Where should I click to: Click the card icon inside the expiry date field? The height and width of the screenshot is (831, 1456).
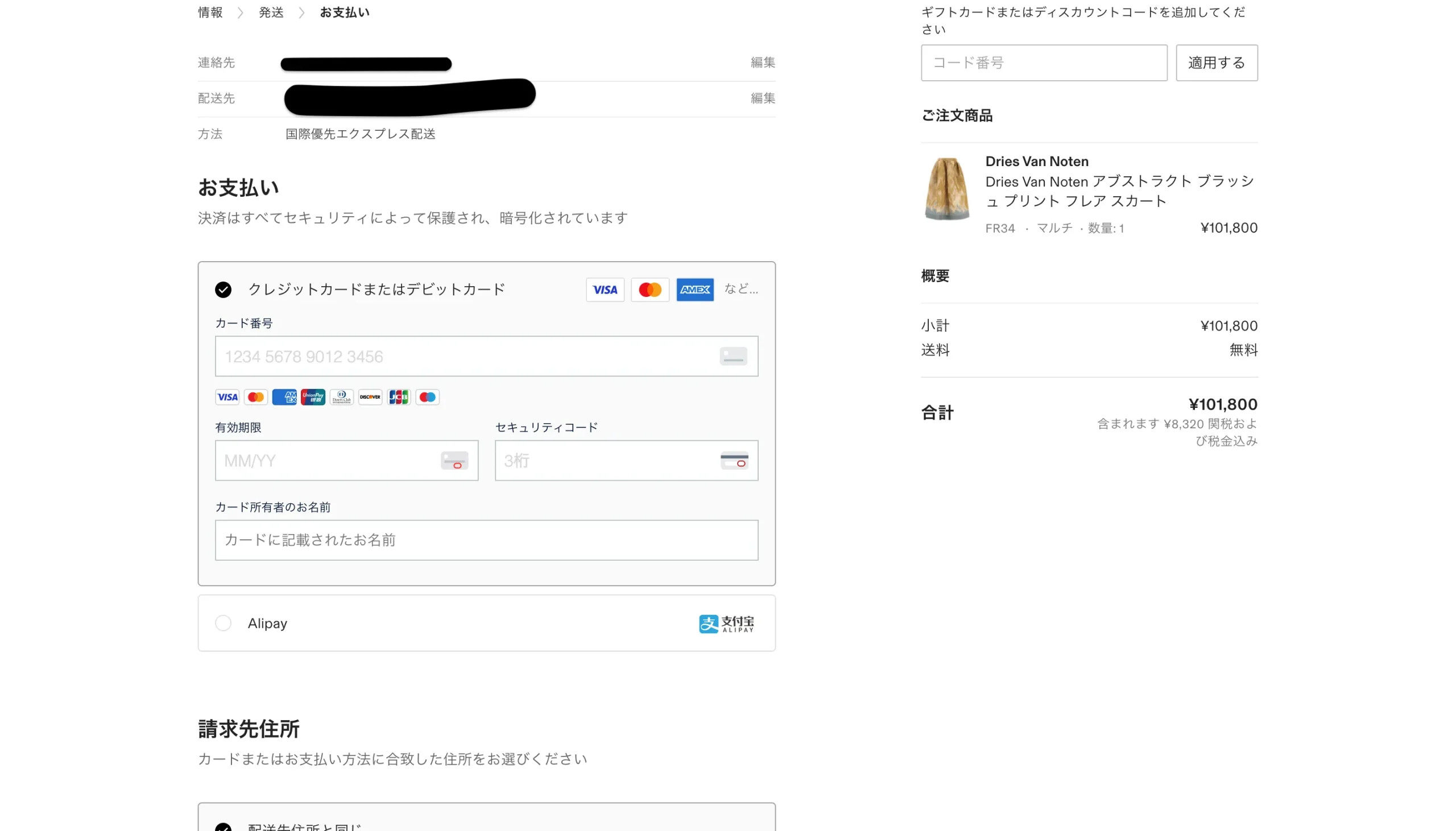(x=454, y=461)
